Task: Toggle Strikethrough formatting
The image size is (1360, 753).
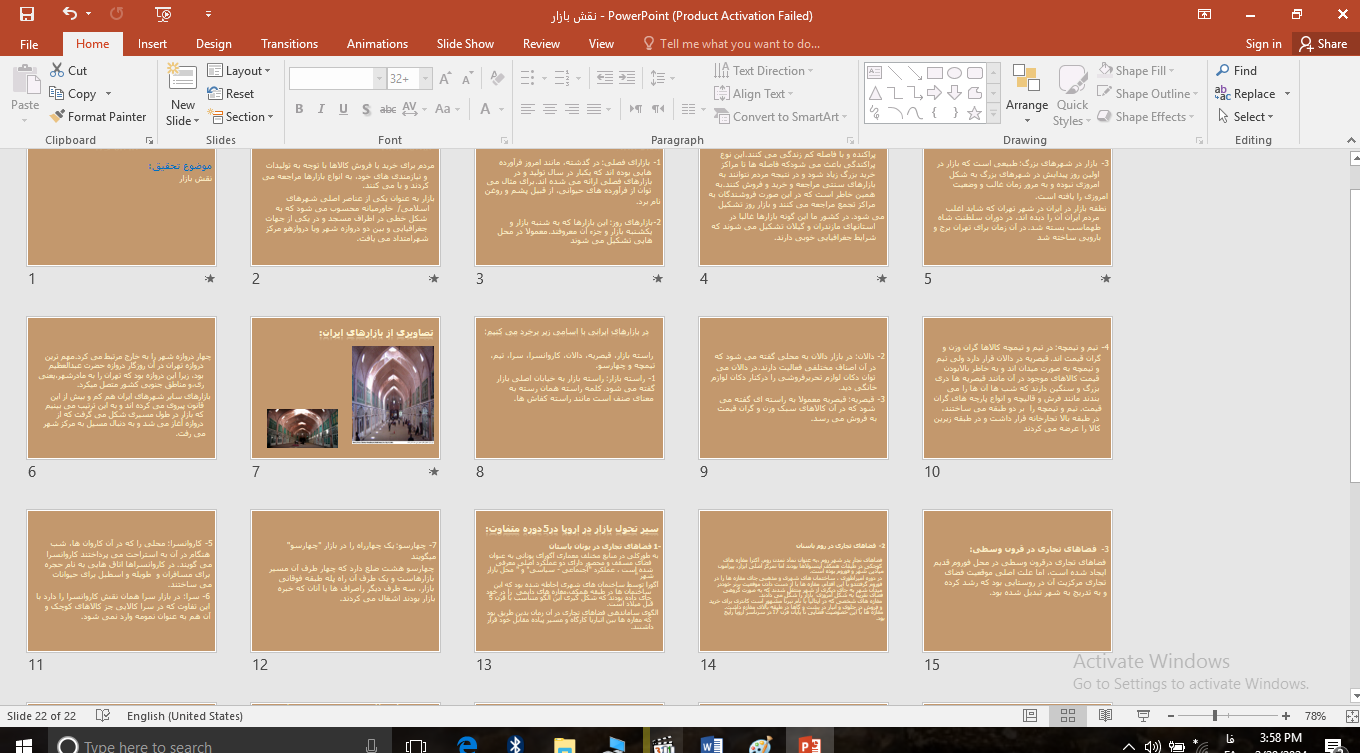Action: 389,109
